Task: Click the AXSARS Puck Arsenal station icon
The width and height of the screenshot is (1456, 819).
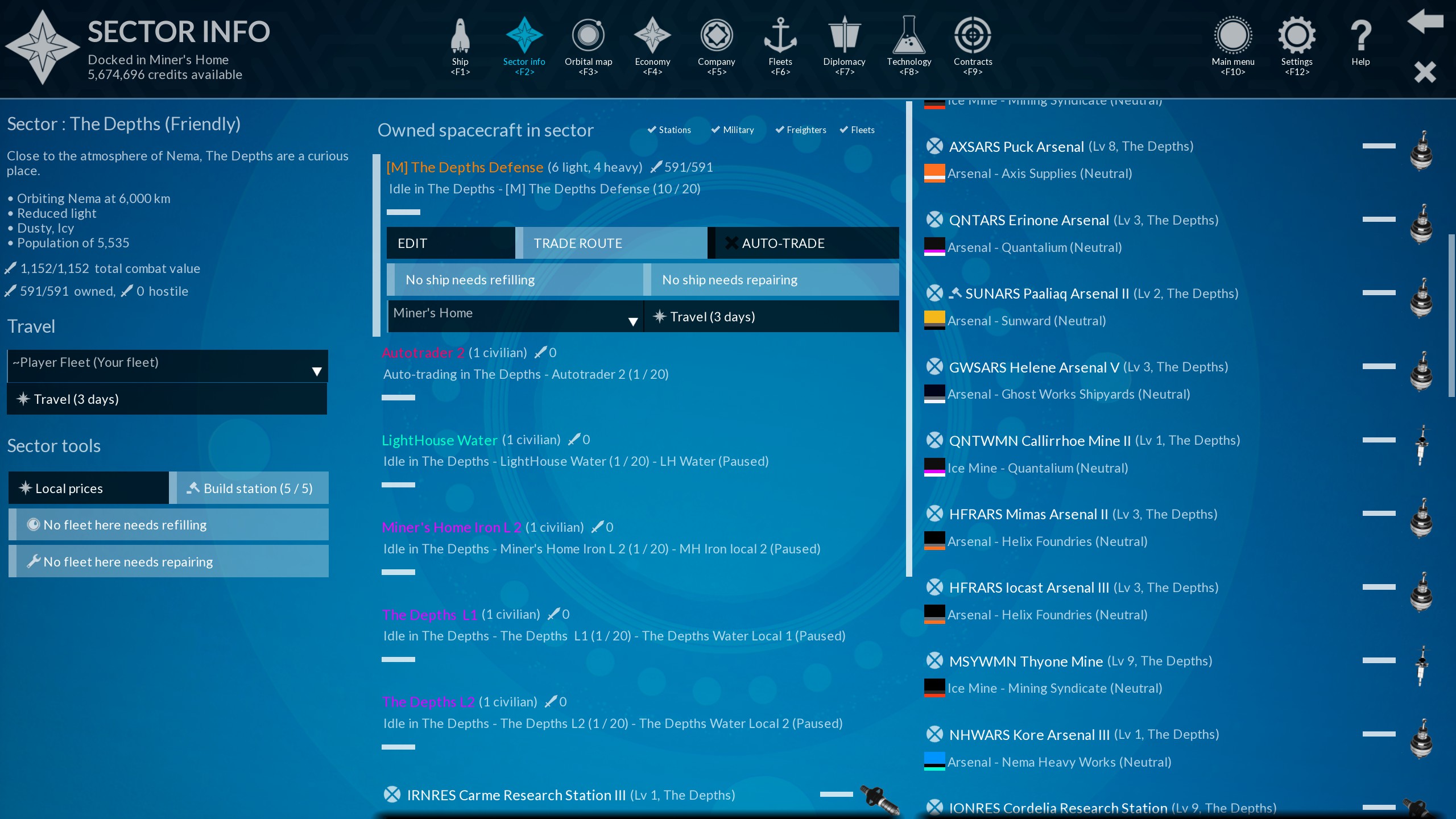Action: coord(1421,151)
